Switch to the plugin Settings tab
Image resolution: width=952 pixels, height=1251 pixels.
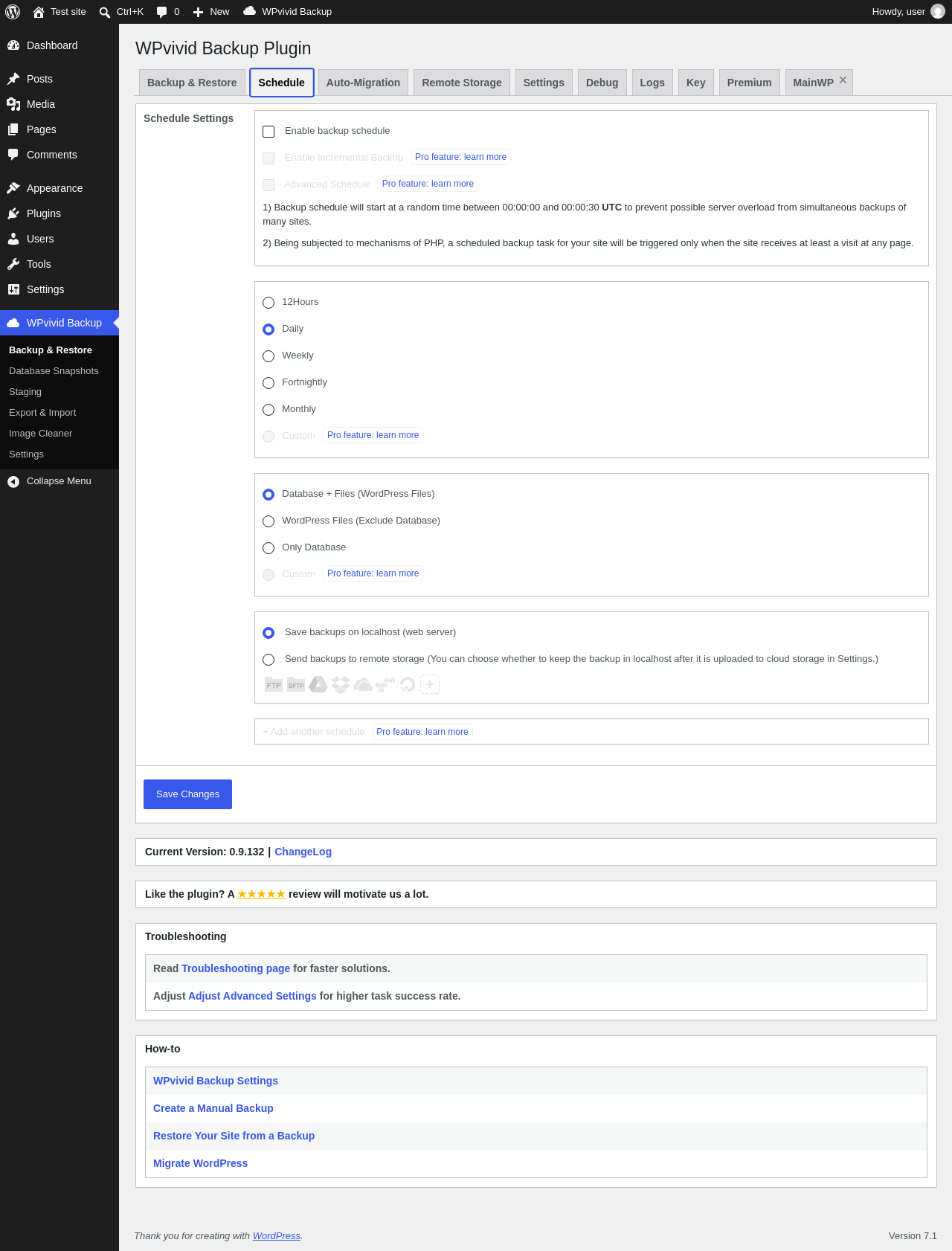click(x=544, y=83)
